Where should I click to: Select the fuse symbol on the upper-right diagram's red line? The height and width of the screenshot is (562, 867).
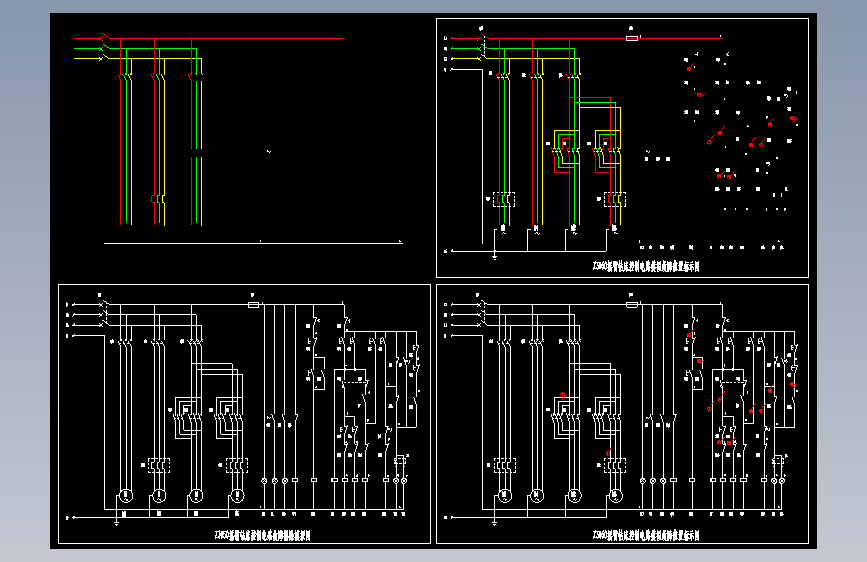(x=632, y=38)
